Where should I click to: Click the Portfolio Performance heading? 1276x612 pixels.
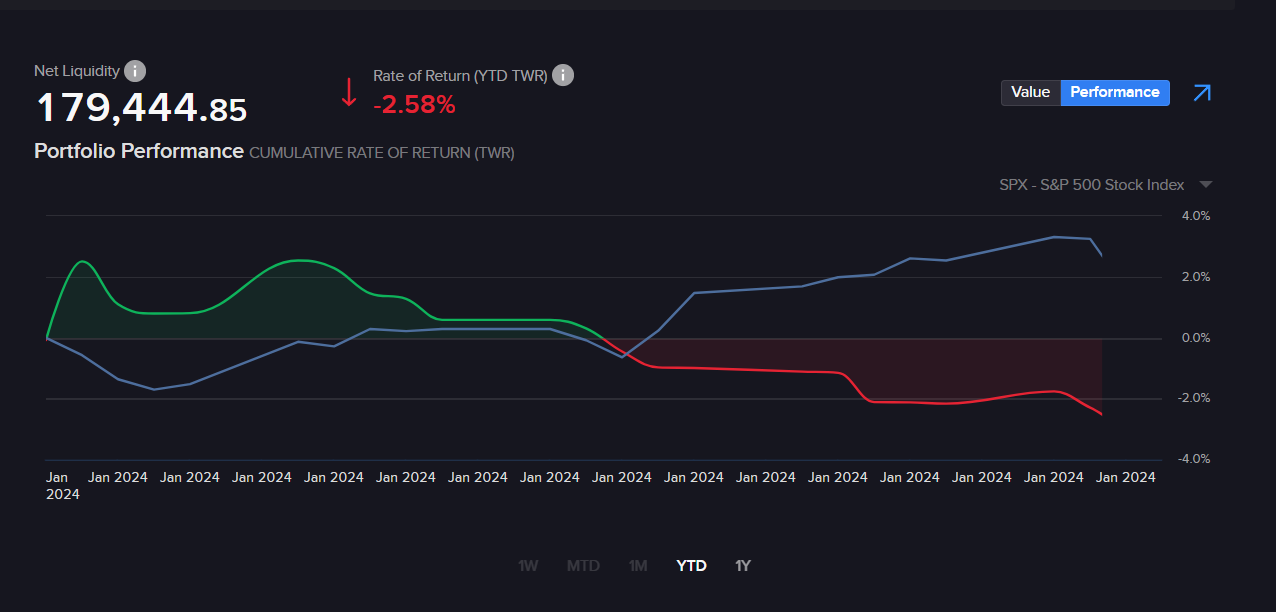pyautogui.click(x=139, y=151)
